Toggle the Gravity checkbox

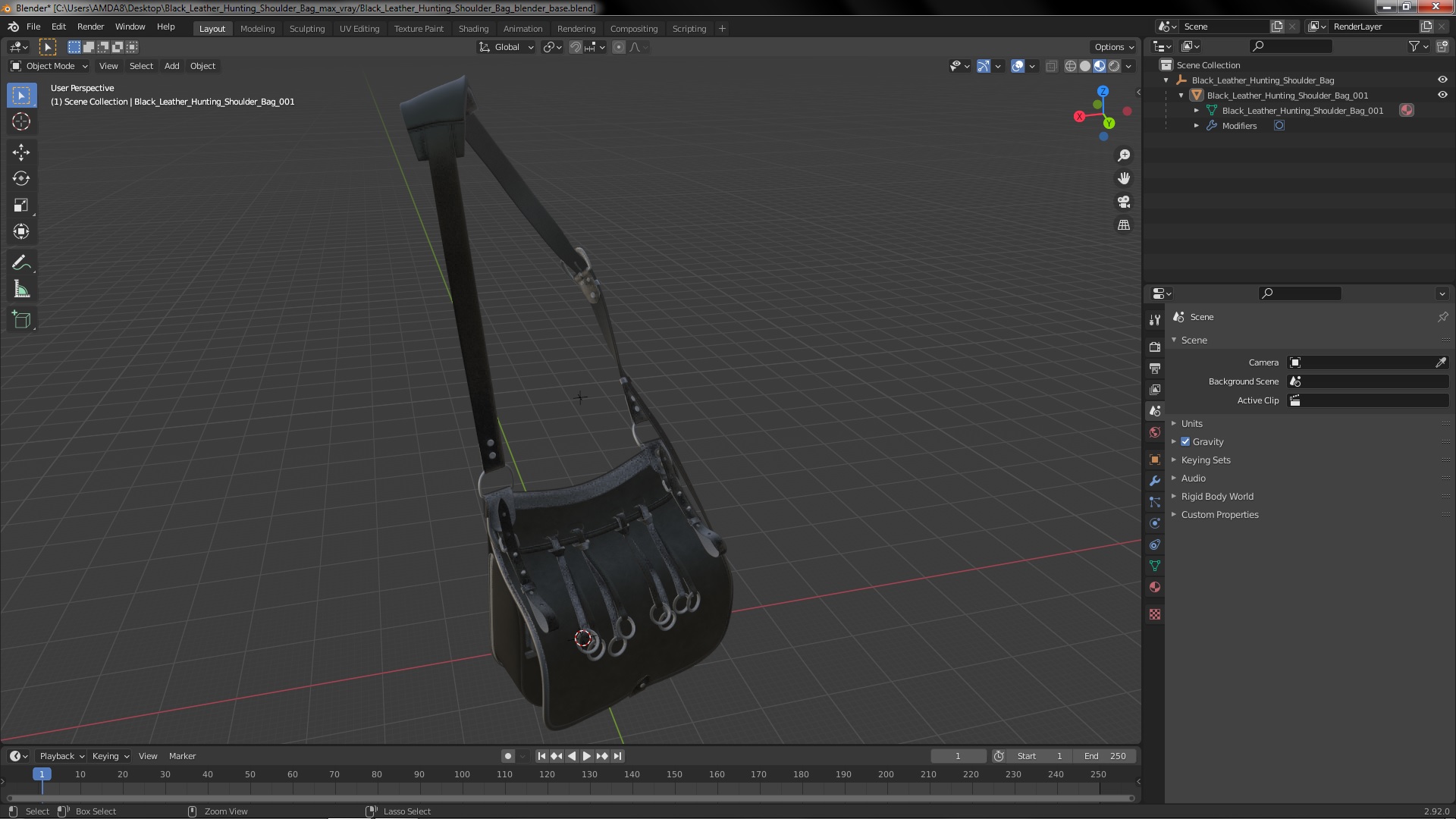pos(1185,441)
